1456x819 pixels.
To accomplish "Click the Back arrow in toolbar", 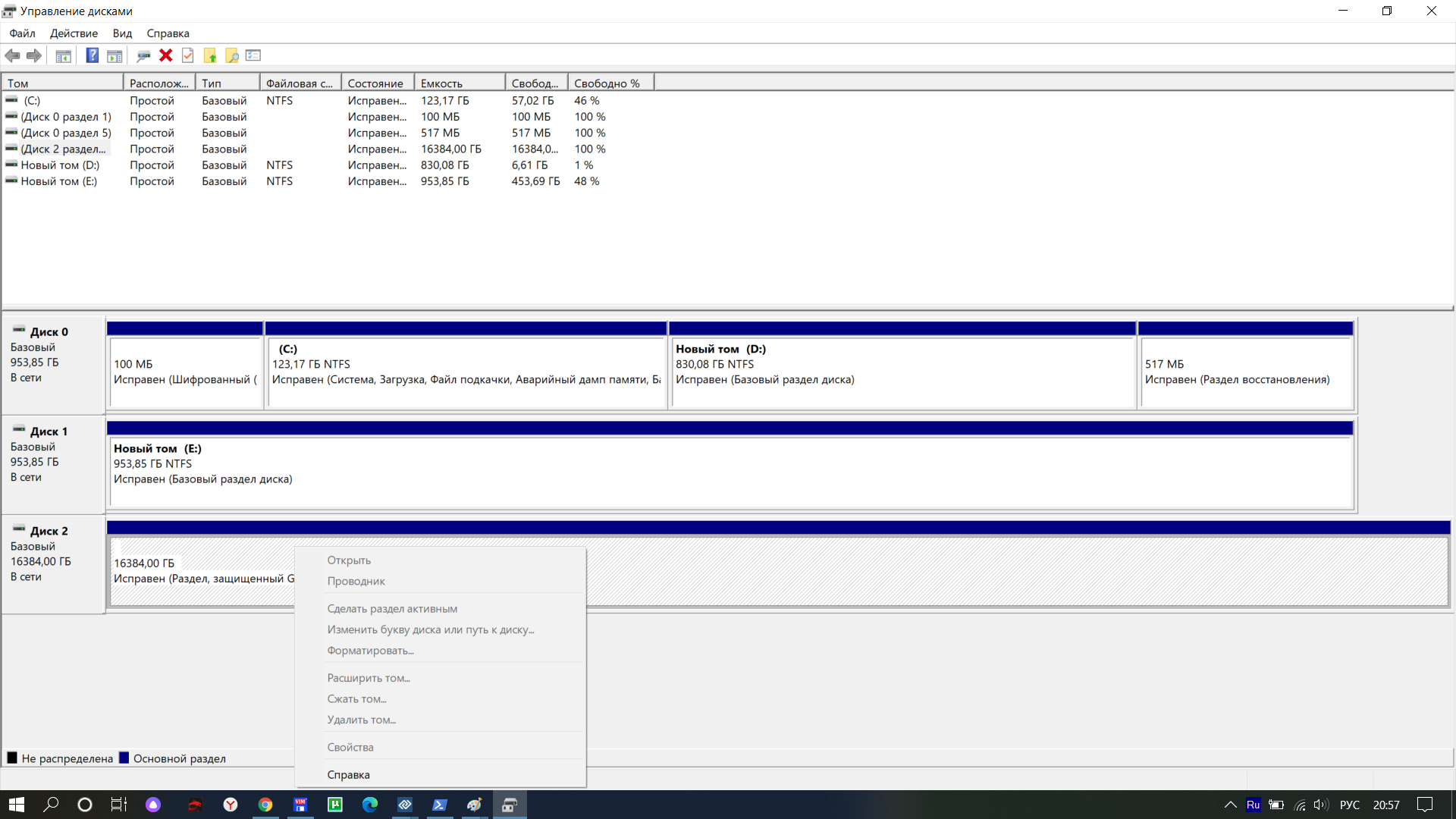I will [12, 55].
